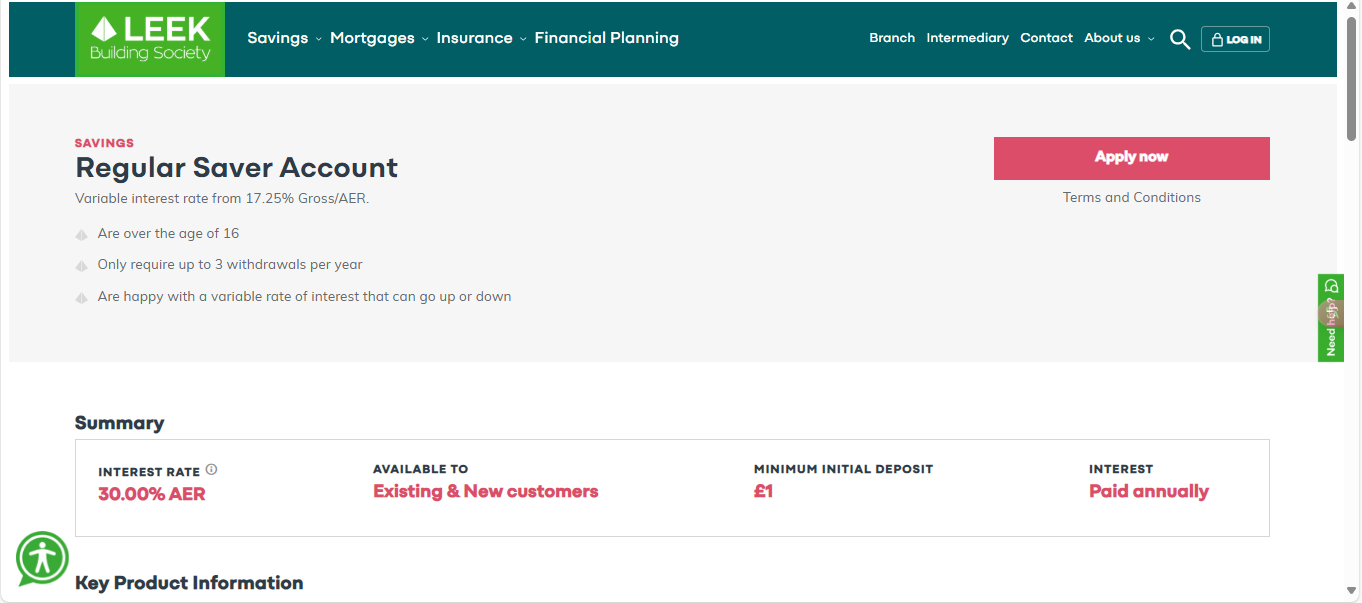Click the Summary heading
Image resolution: width=1362 pixels, height=603 pixels.
click(x=120, y=423)
